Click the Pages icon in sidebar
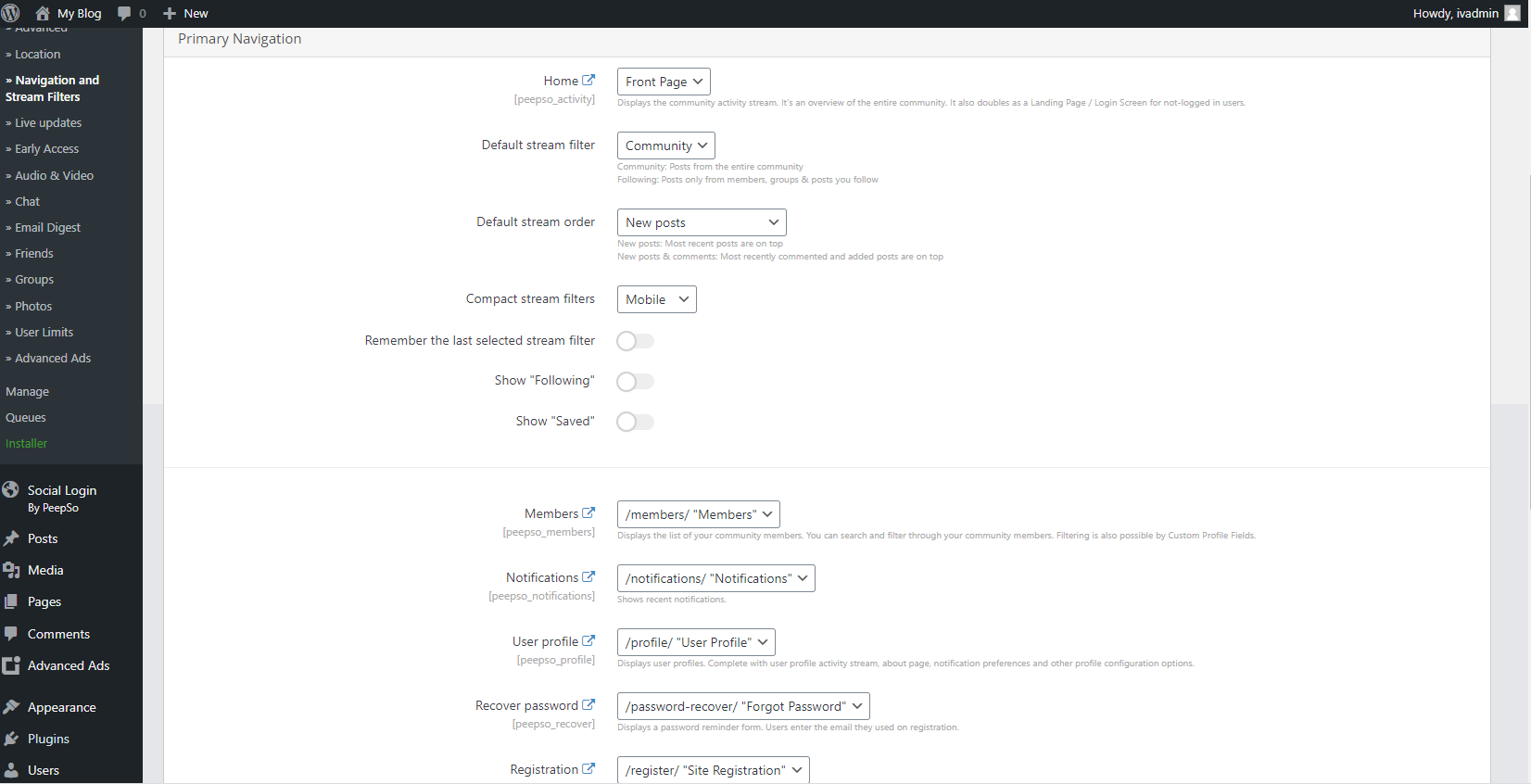Viewport: 1531px width, 784px height. (11, 601)
